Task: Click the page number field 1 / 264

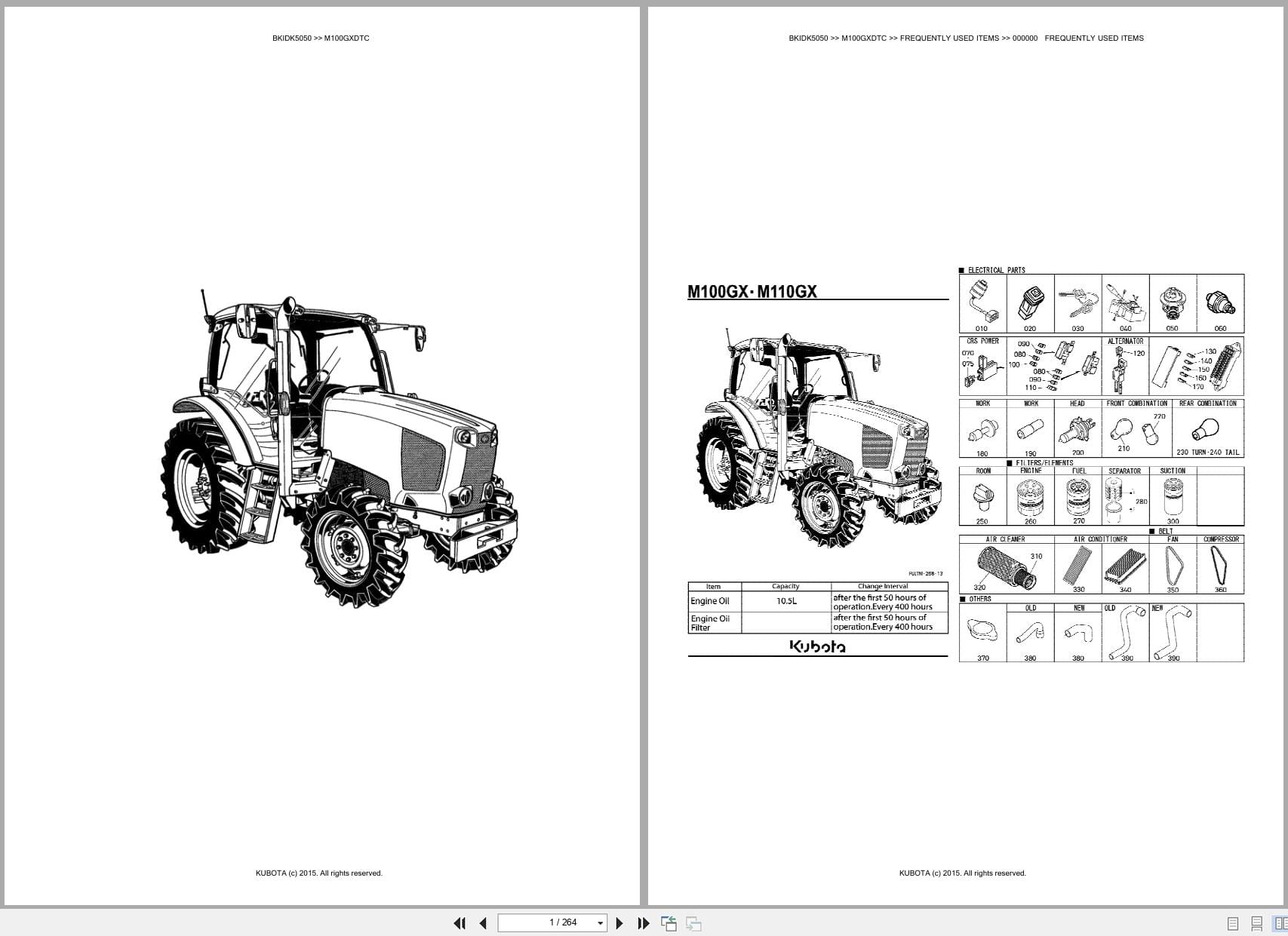Action: pyautogui.click(x=553, y=922)
